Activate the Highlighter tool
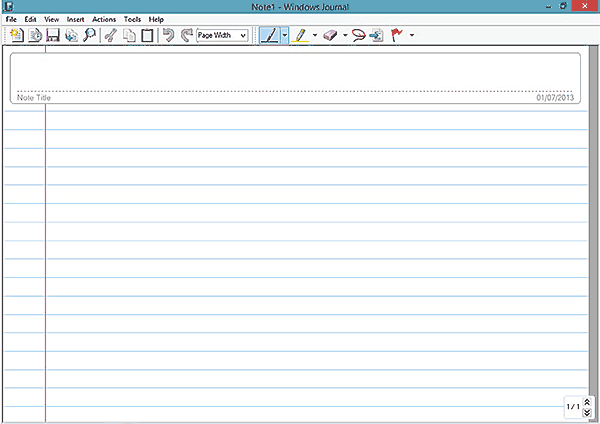600x424 pixels. [x=301, y=35]
